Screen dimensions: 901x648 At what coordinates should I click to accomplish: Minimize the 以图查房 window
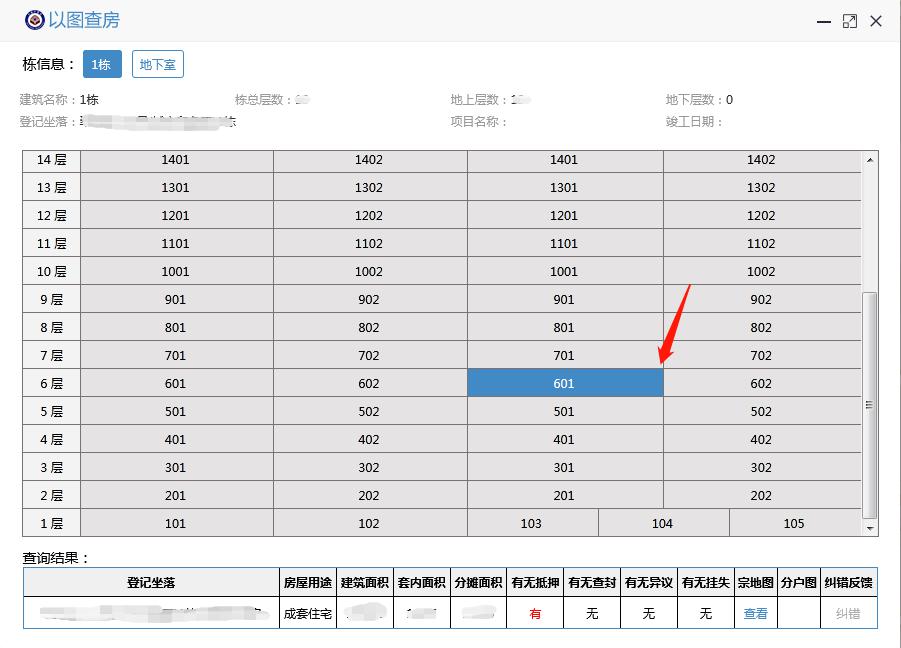click(x=823, y=21)
